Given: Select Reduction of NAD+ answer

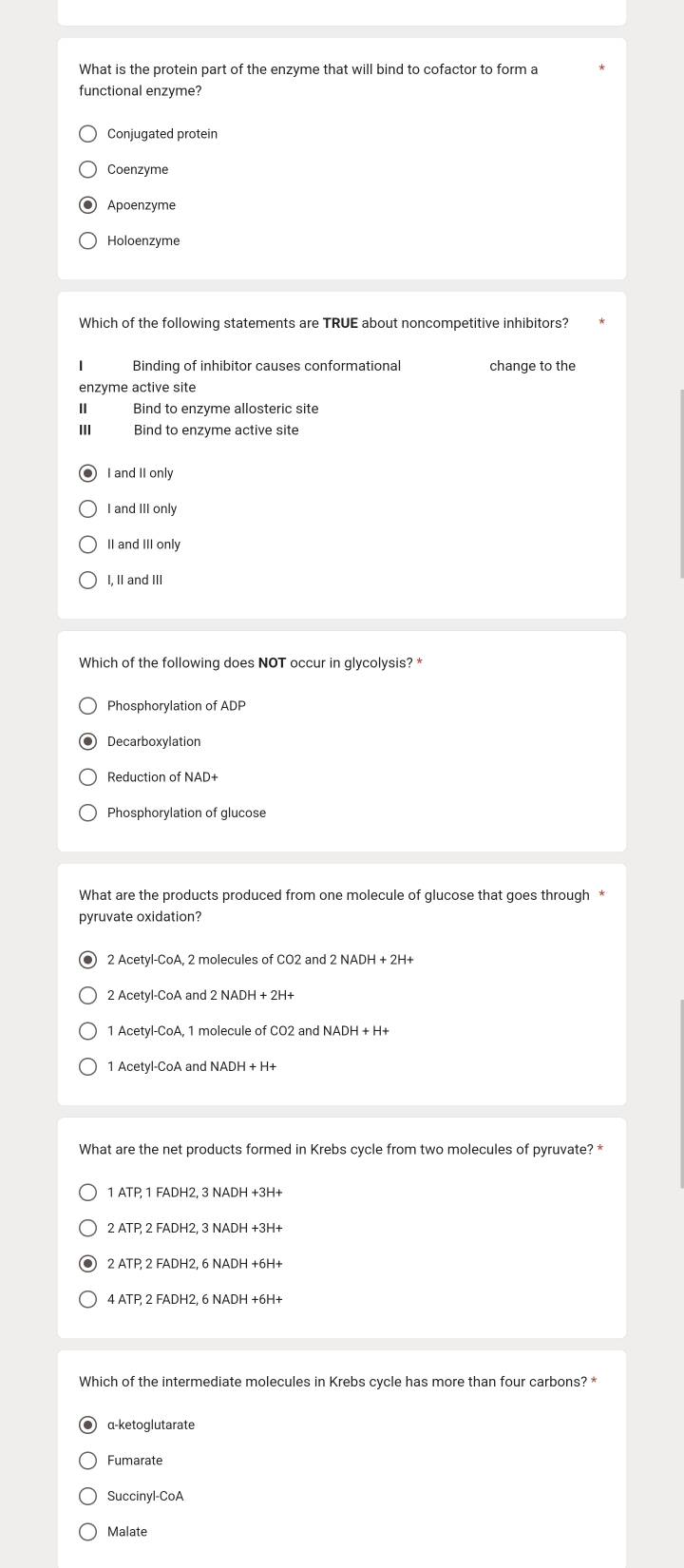Looking at the screenshot, I should pos(88,776).
